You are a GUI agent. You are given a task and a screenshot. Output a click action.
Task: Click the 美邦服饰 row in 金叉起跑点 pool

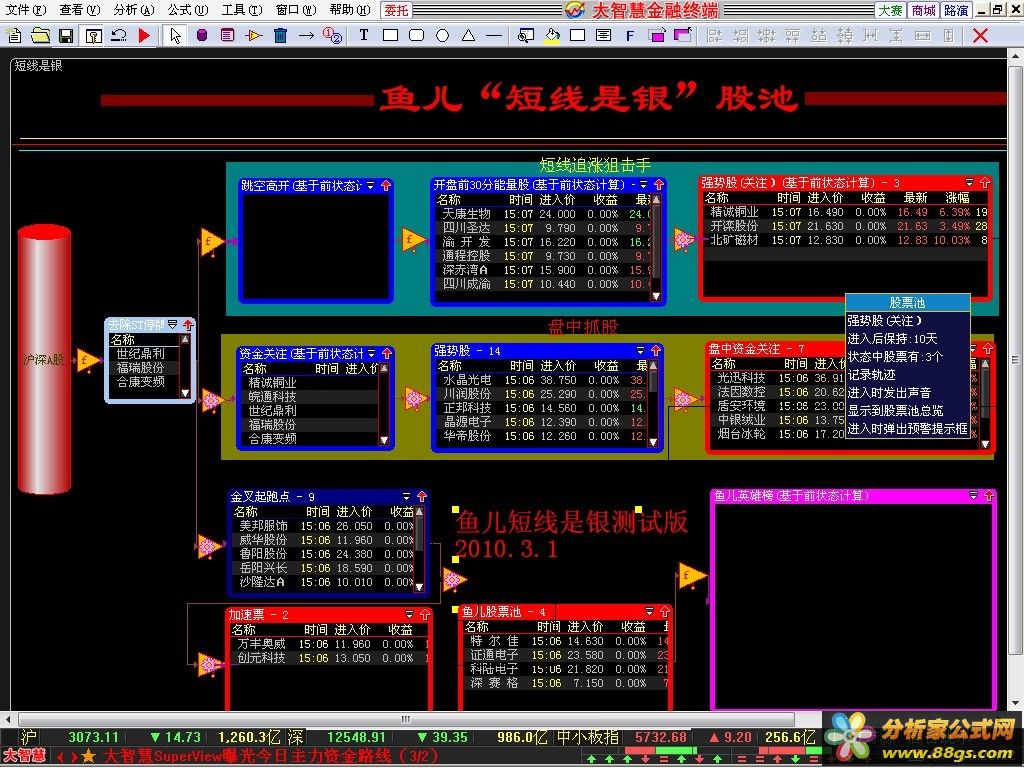point(323,526)
